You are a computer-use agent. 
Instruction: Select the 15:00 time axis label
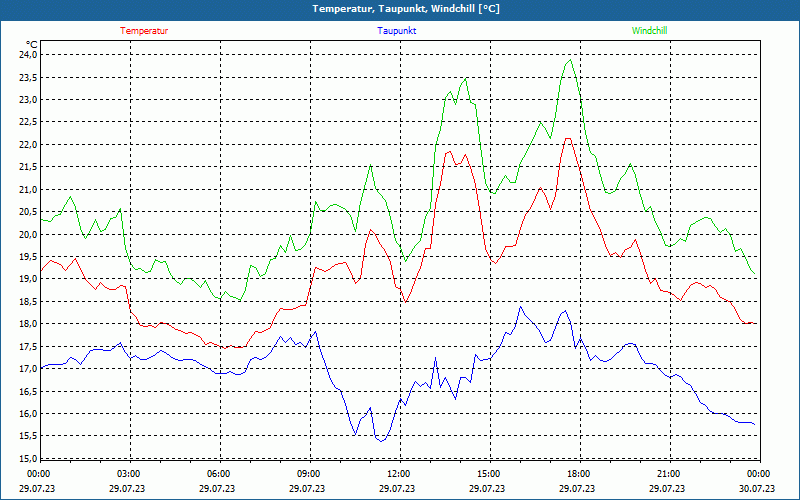[x=488, y=474]
